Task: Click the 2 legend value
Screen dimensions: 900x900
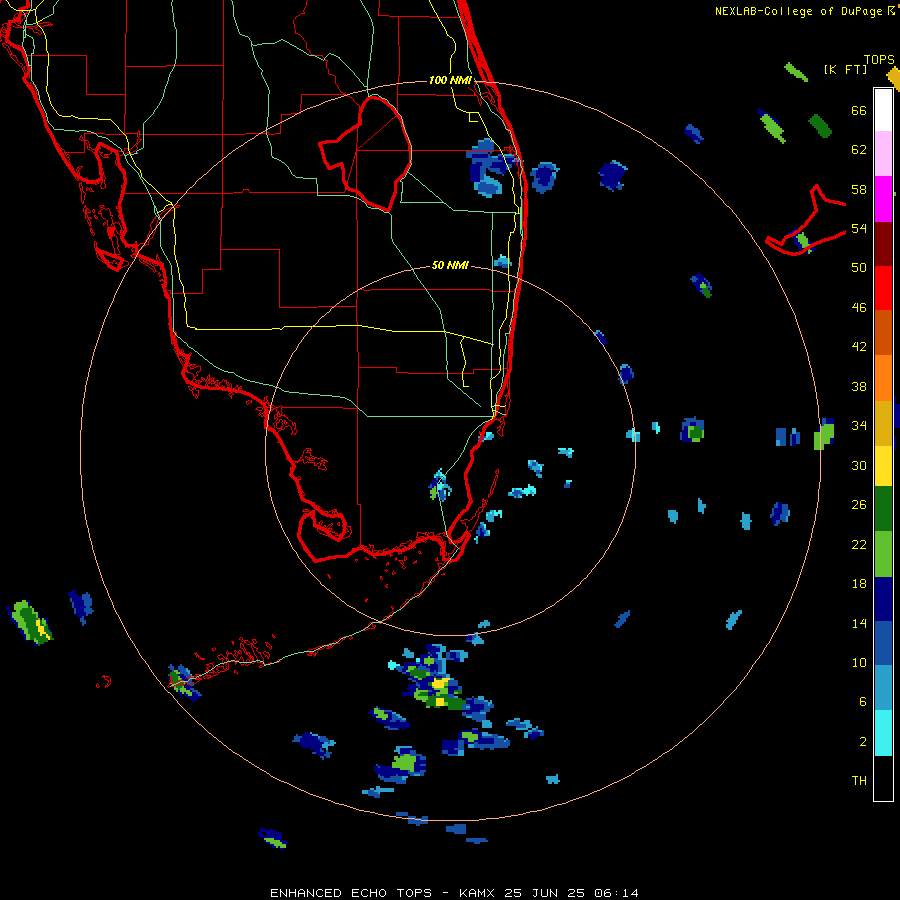Action: (x=863, y=742)
